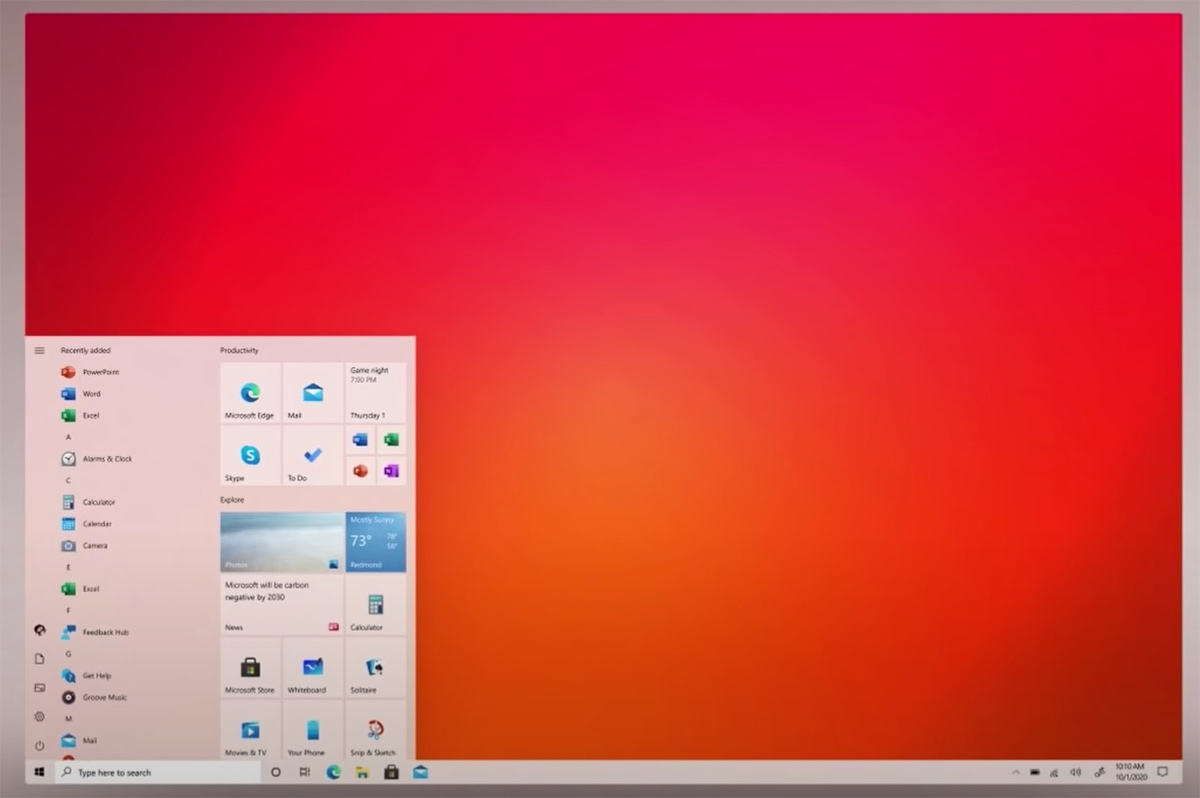Image resolution: width=1200 pixels, height=798 pixels.
Task: Launch the Whiteboard tile
Action: click(312, 668)
